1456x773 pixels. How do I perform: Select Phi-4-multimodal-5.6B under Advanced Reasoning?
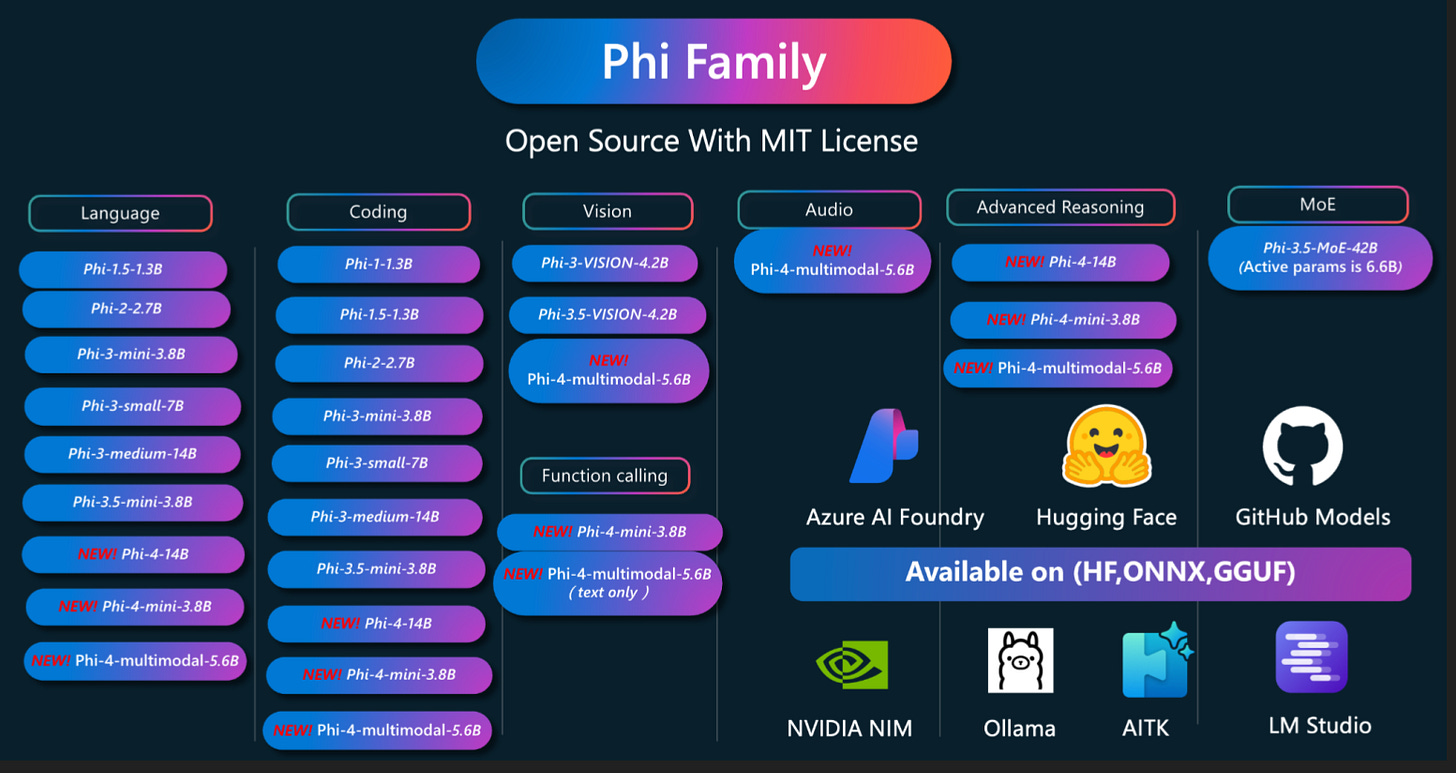[x=1058, y=368]
